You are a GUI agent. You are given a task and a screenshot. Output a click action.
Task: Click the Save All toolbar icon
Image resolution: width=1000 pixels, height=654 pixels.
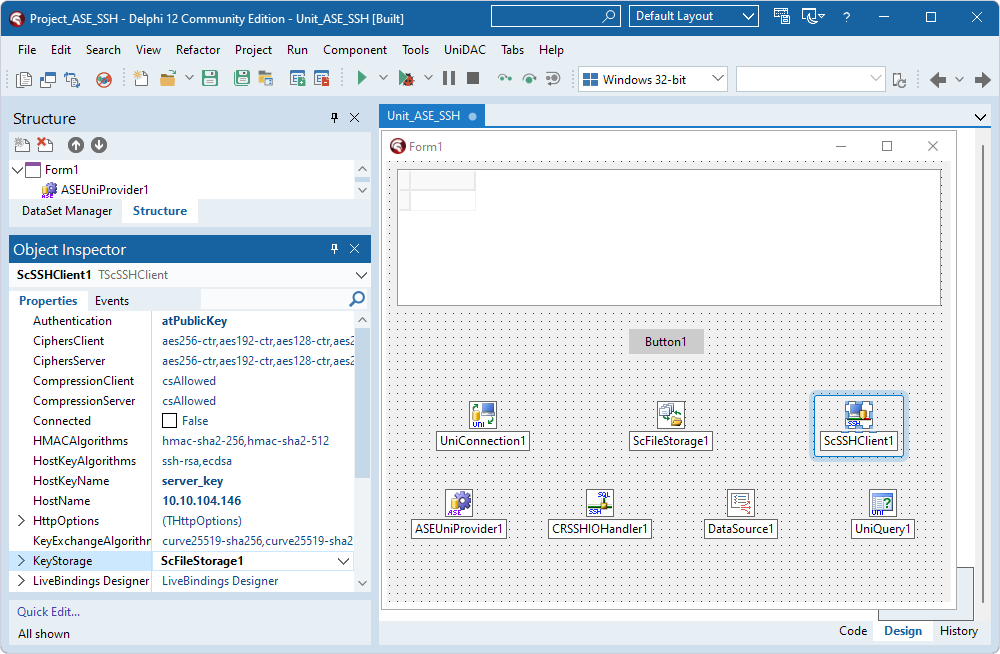(x=241, y=77)
